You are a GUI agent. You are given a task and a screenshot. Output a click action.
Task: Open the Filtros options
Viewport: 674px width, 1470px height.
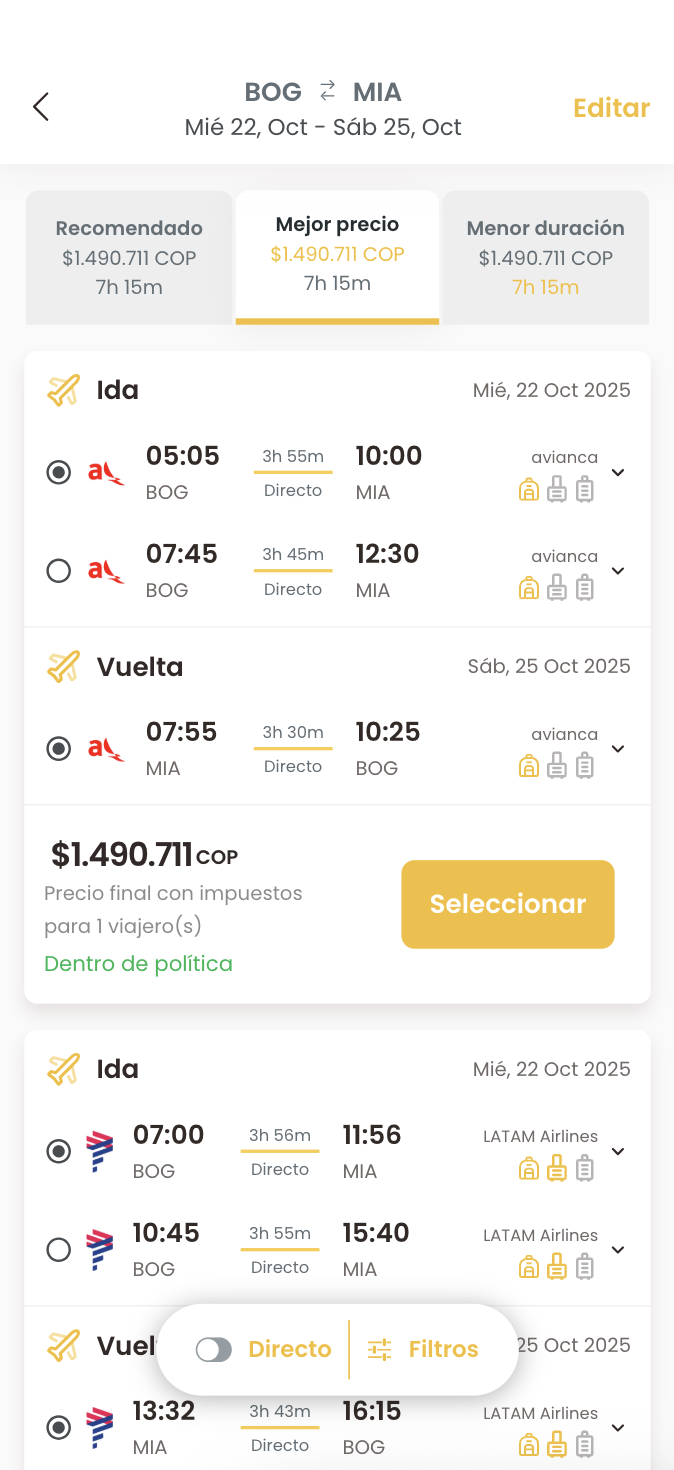click(x=443, y=1350)
